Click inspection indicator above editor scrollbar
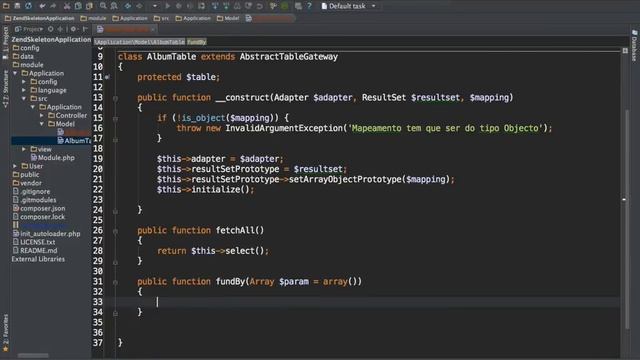 point(625,51)
